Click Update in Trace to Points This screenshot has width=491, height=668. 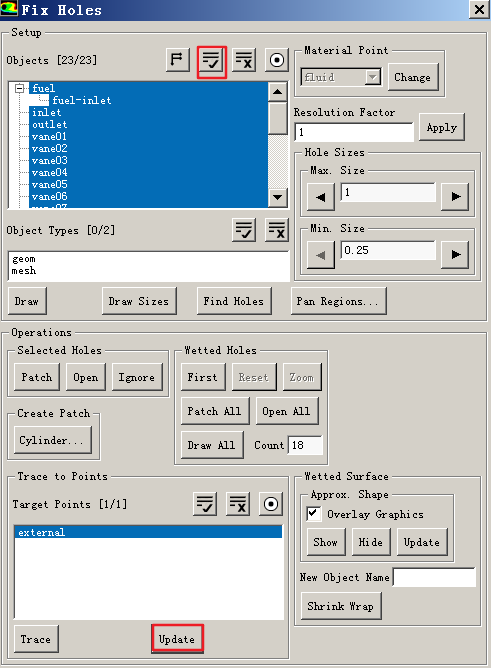177,639
